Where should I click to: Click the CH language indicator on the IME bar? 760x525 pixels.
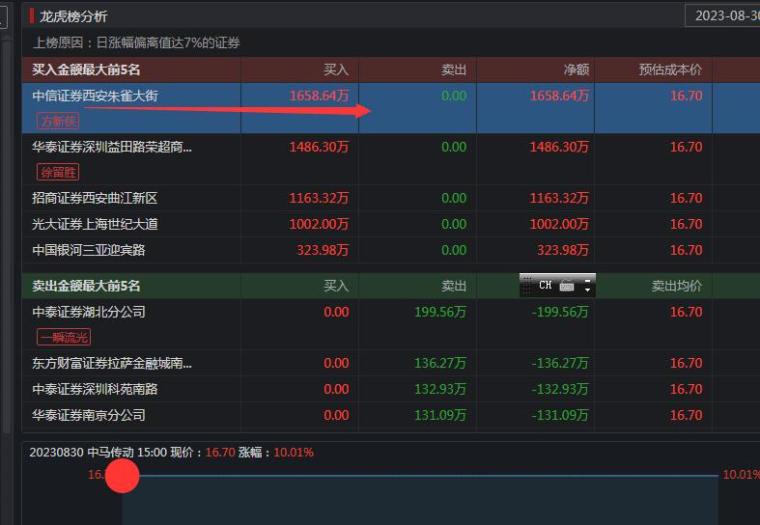(545, 285)
